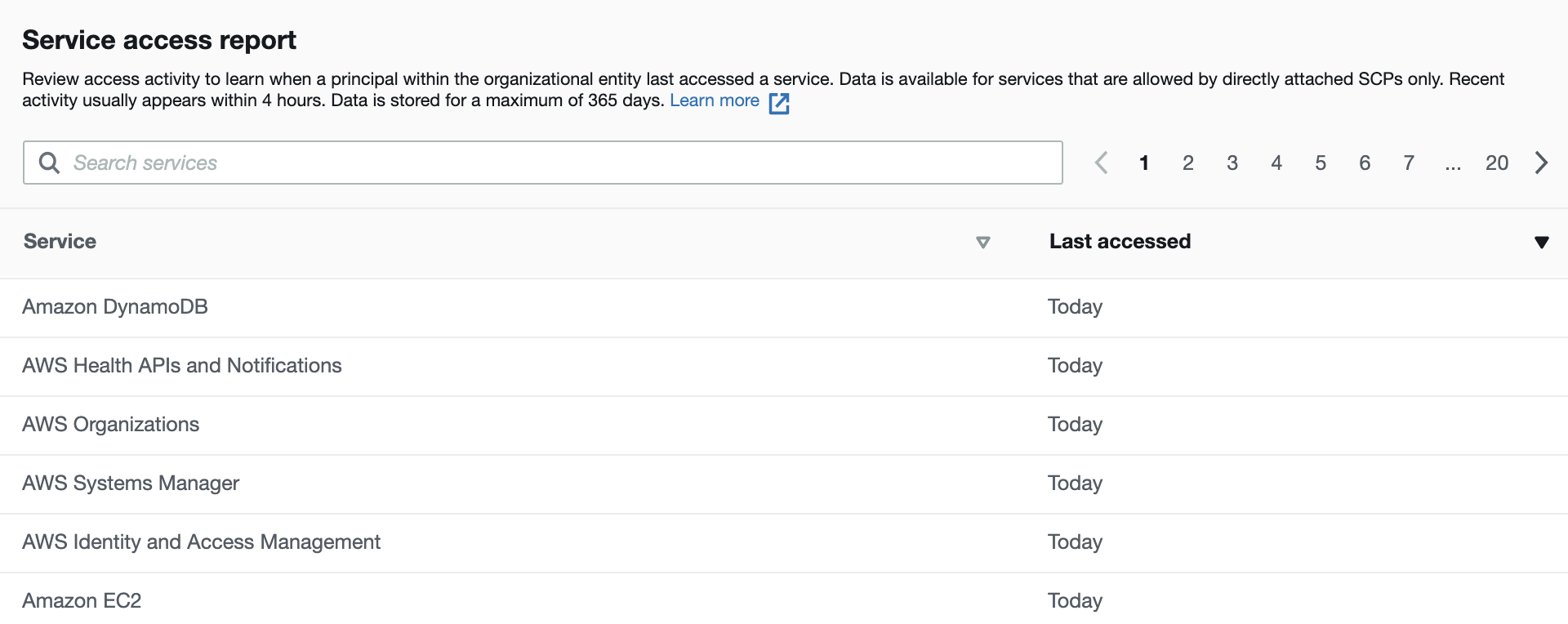Go to the next page arrow
1568x624 pixels.
pos(1541,163)
